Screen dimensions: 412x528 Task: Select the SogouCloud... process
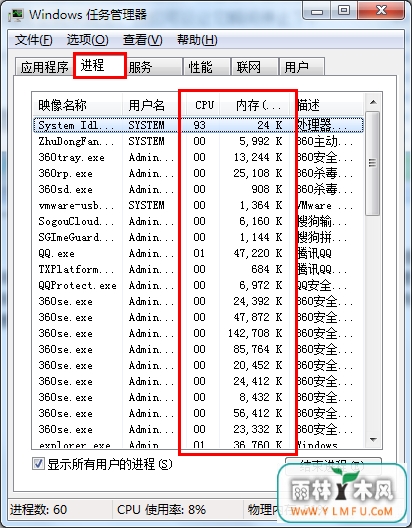point(199,222)
